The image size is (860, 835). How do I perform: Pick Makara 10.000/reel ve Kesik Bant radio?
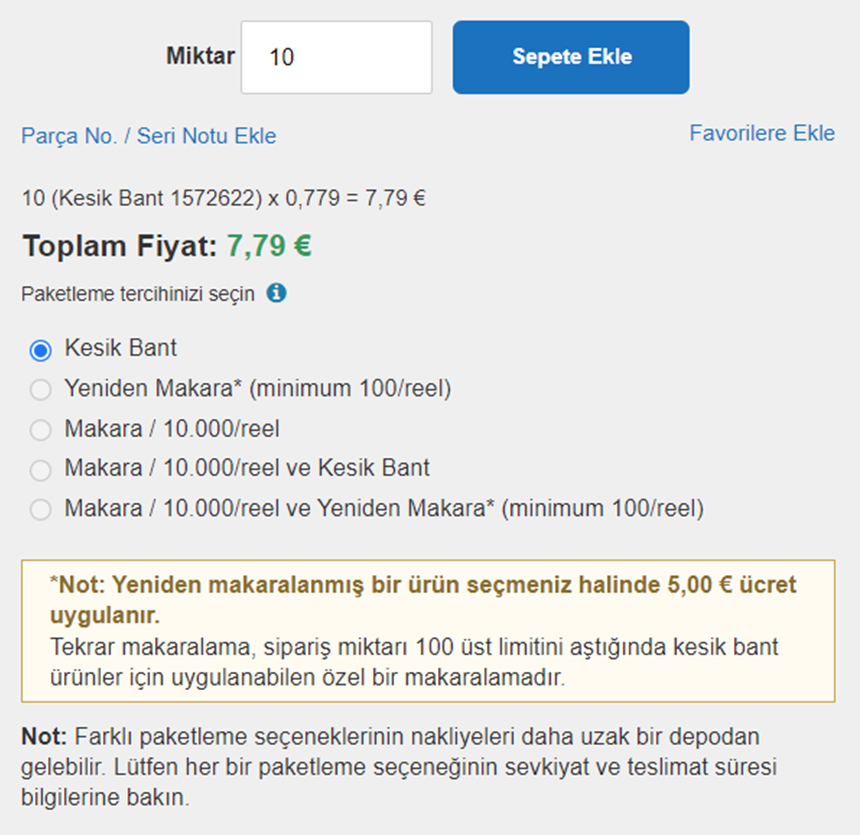click(41, 470)
